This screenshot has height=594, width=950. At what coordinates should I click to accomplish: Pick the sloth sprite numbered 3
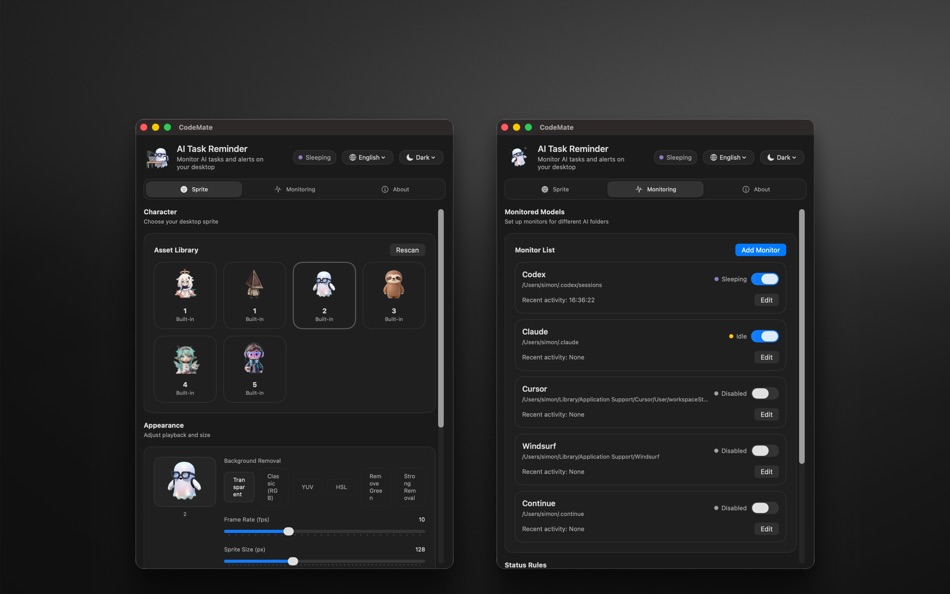(394, 295)
